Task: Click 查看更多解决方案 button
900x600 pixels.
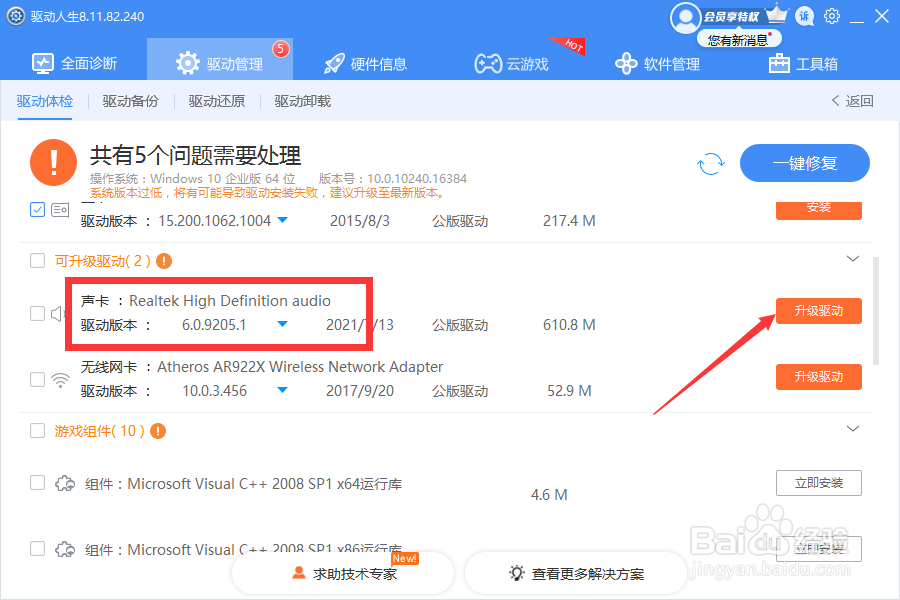Action: tap(576, 573)
